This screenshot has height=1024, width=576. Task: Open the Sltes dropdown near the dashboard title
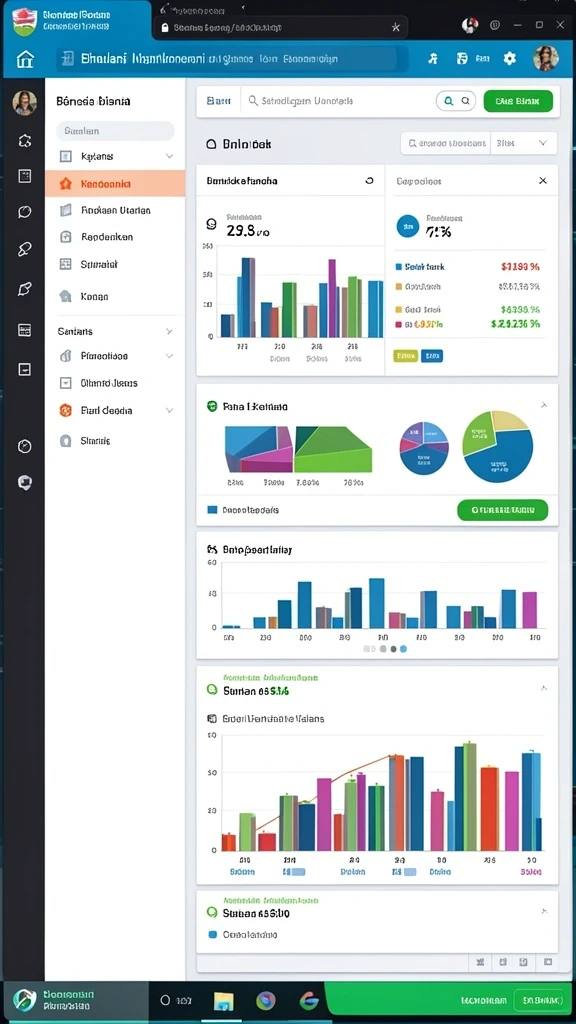tap(524, 142)
